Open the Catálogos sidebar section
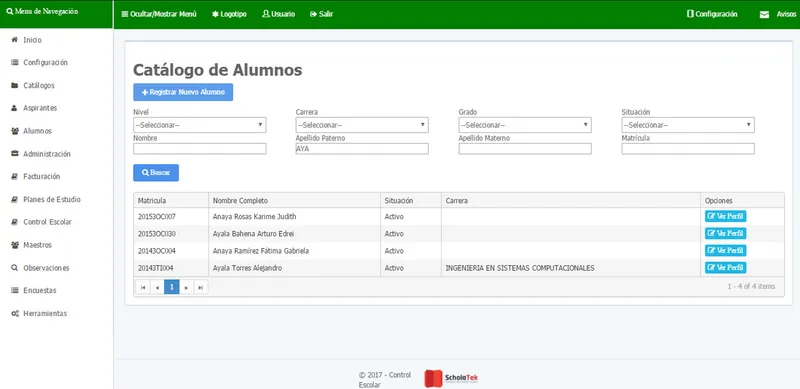Viewport: 800px width, 389px height. click(39, 86)
